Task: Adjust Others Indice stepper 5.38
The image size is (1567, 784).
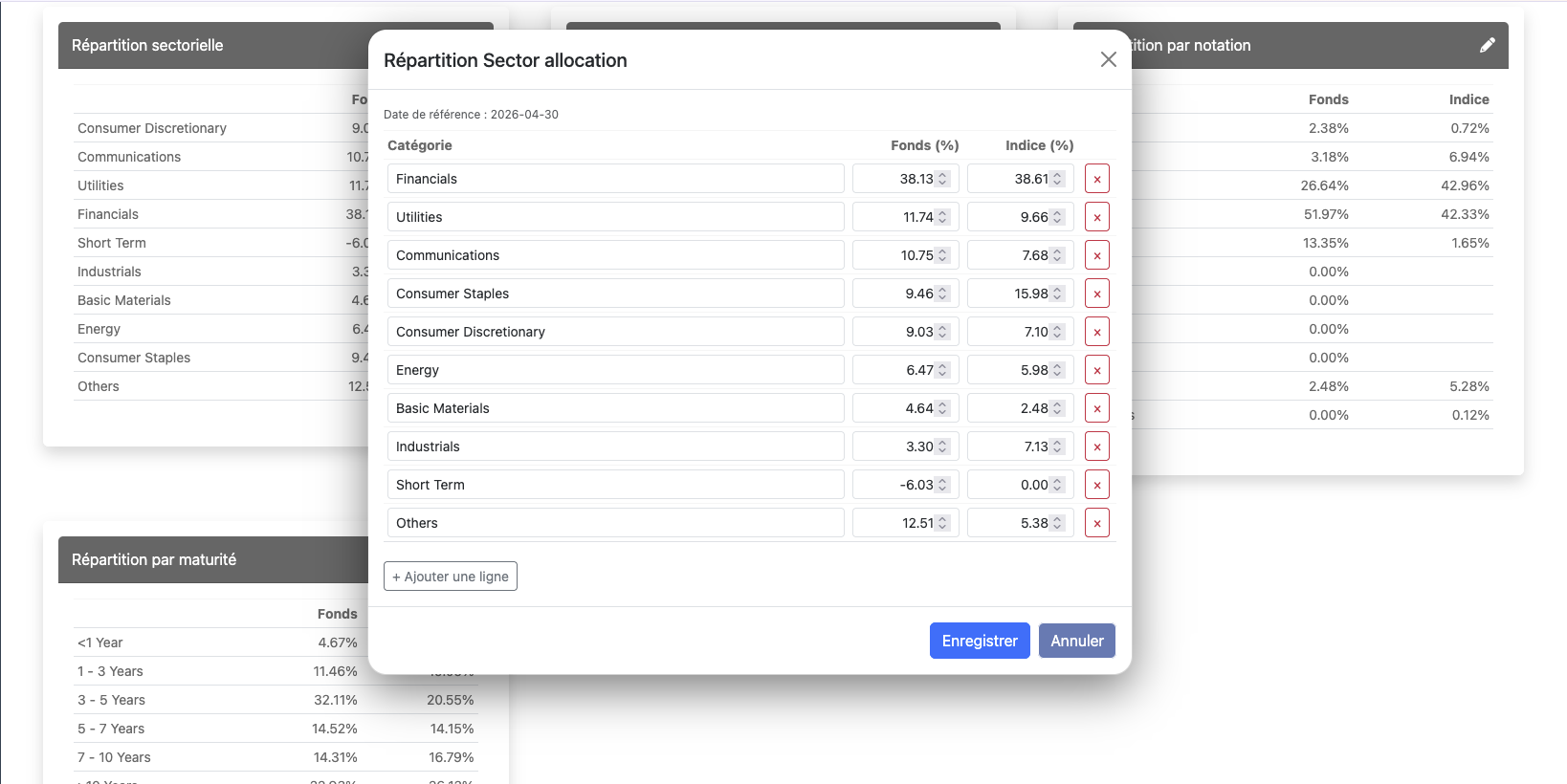Action: tap(1057, 523)
